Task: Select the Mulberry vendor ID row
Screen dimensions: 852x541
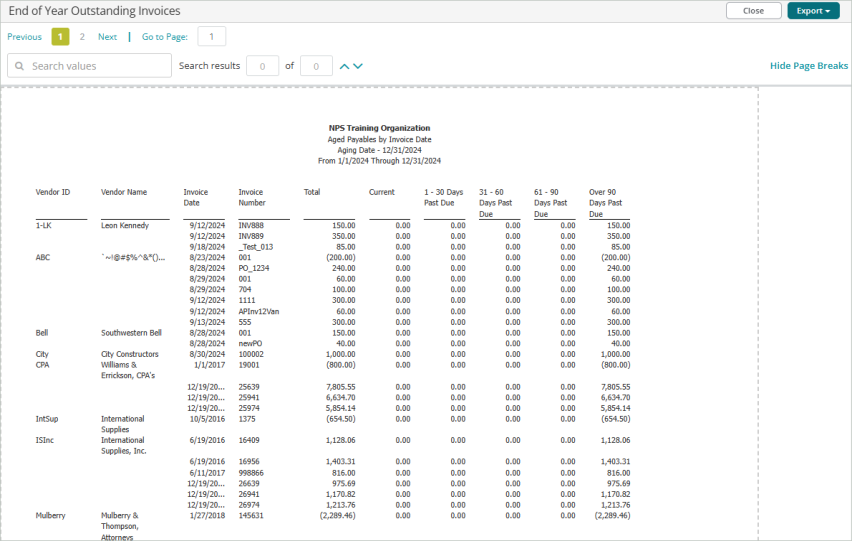Action: 52,516
